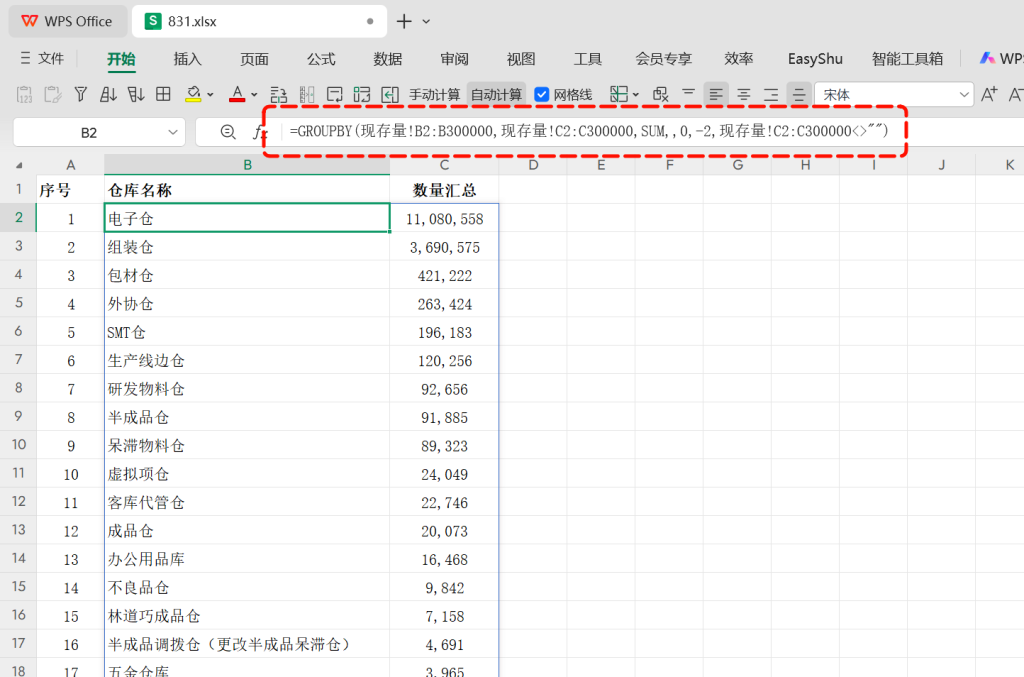This screenshot has height=677, width=1024.
Task: Click cell containing 呆滞物料仓
Action: (x=247, y=445)
